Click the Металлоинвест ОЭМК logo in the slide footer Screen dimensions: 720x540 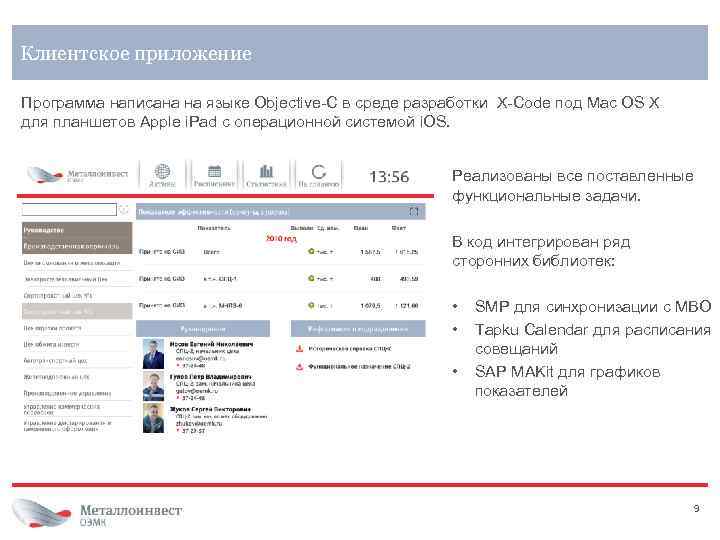pyautogui.click(x=97, y=513)
